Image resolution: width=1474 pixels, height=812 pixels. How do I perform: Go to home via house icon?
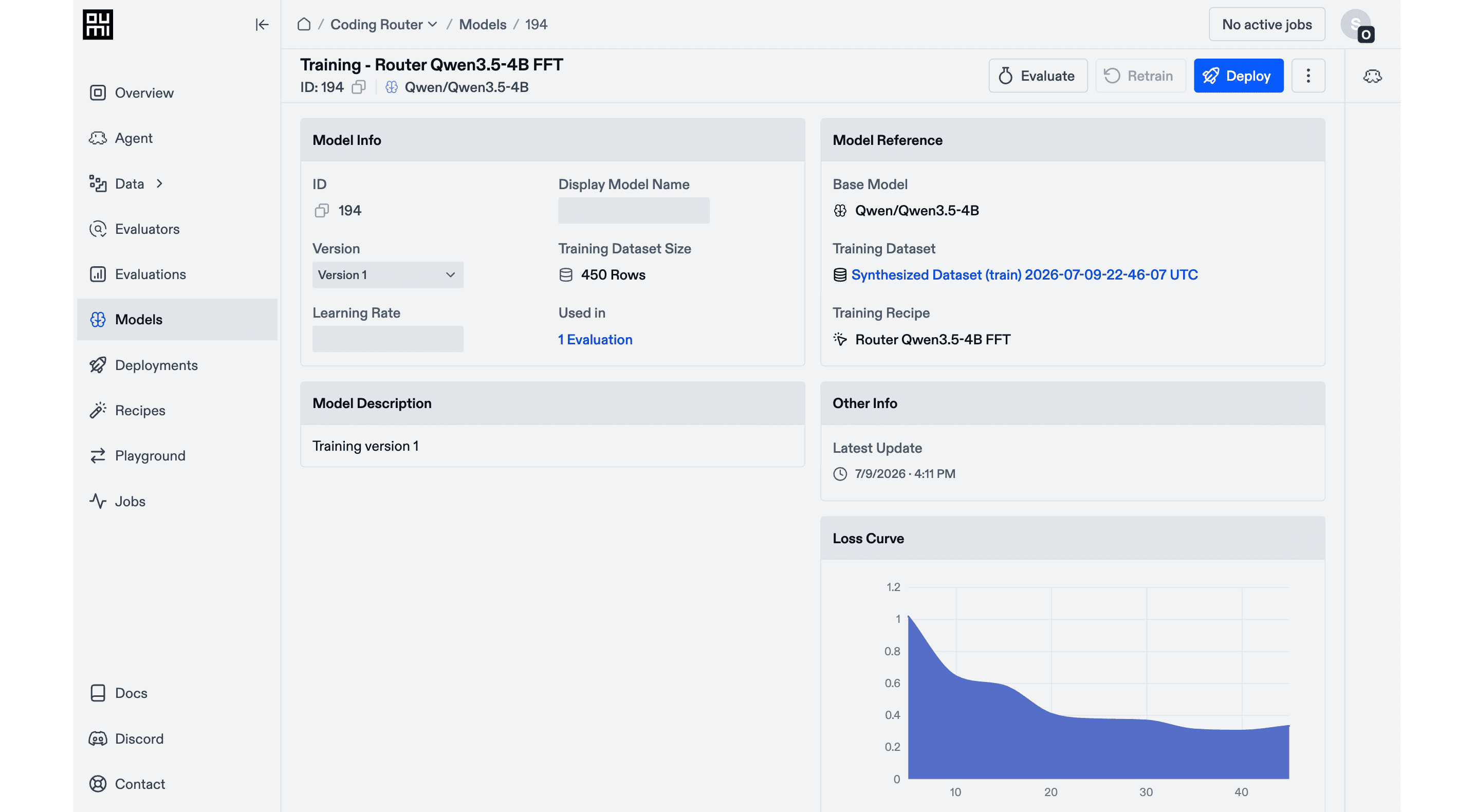click(304, 24)
